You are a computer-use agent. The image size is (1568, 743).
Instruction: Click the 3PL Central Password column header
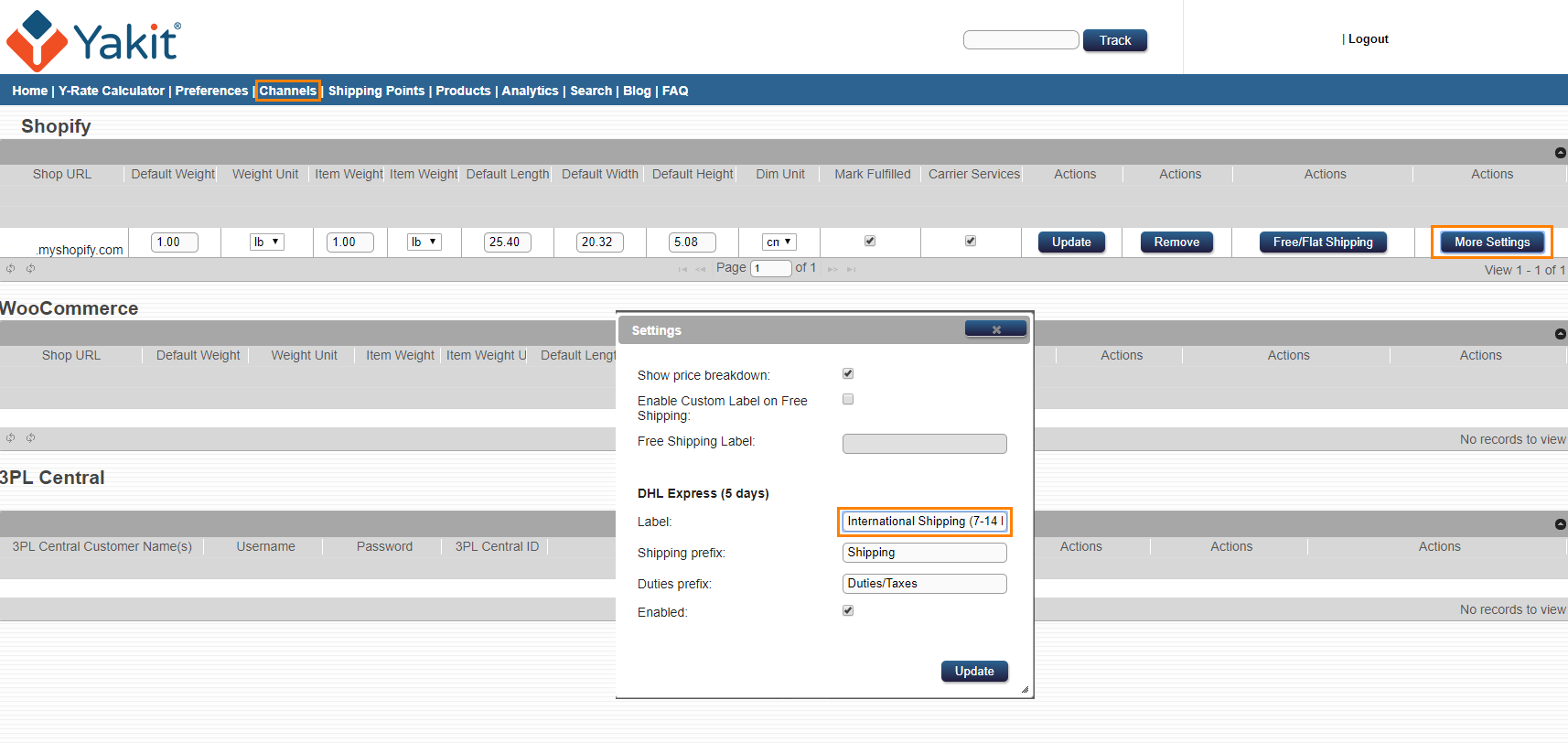384,546
